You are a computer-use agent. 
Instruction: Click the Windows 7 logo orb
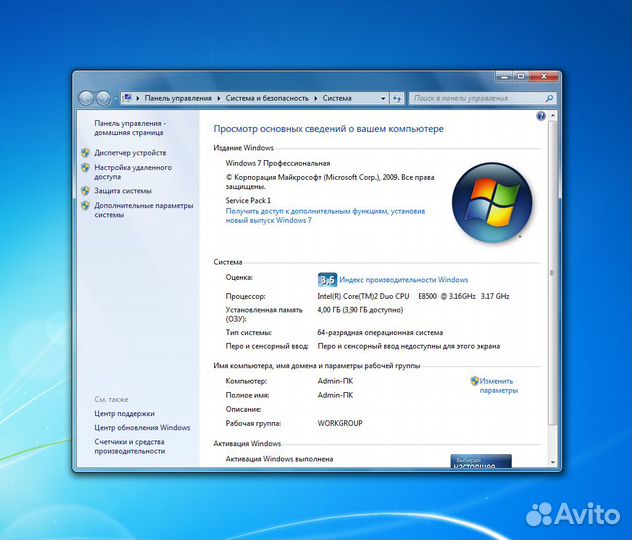click(492, 203)
